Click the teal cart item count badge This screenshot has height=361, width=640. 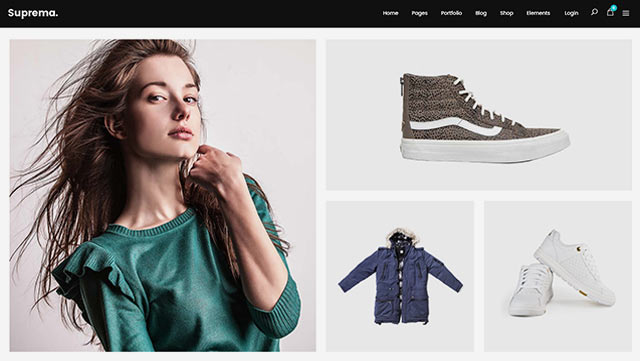[613, 8]
